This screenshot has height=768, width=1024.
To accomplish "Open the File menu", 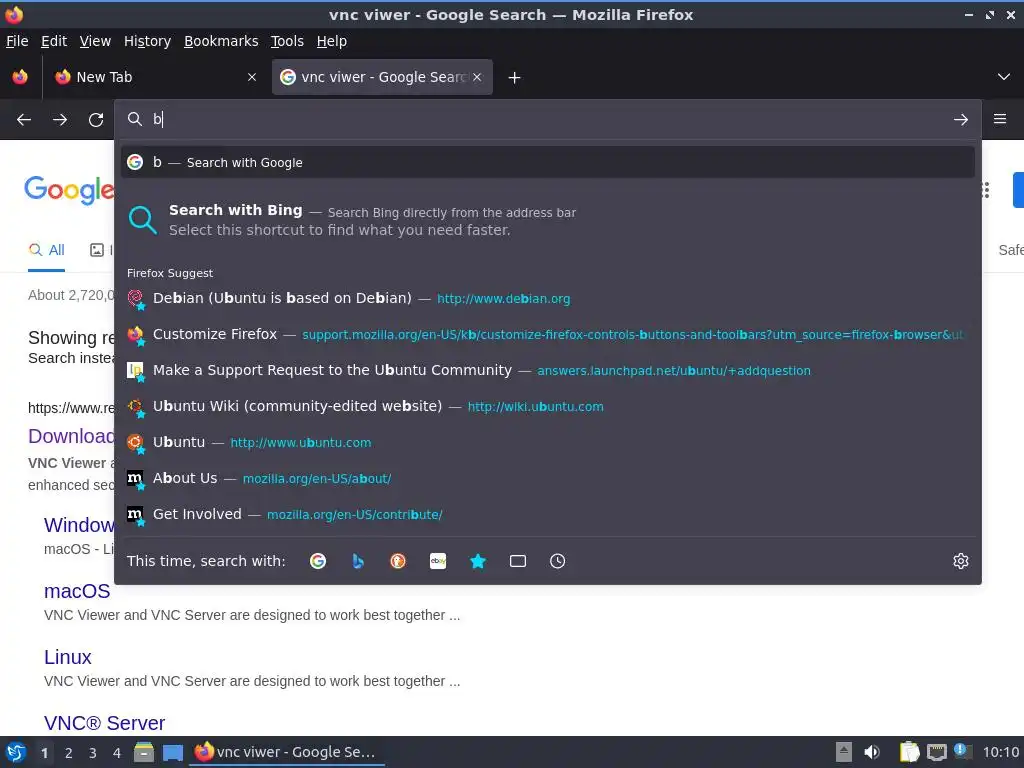I will [17, 41].
